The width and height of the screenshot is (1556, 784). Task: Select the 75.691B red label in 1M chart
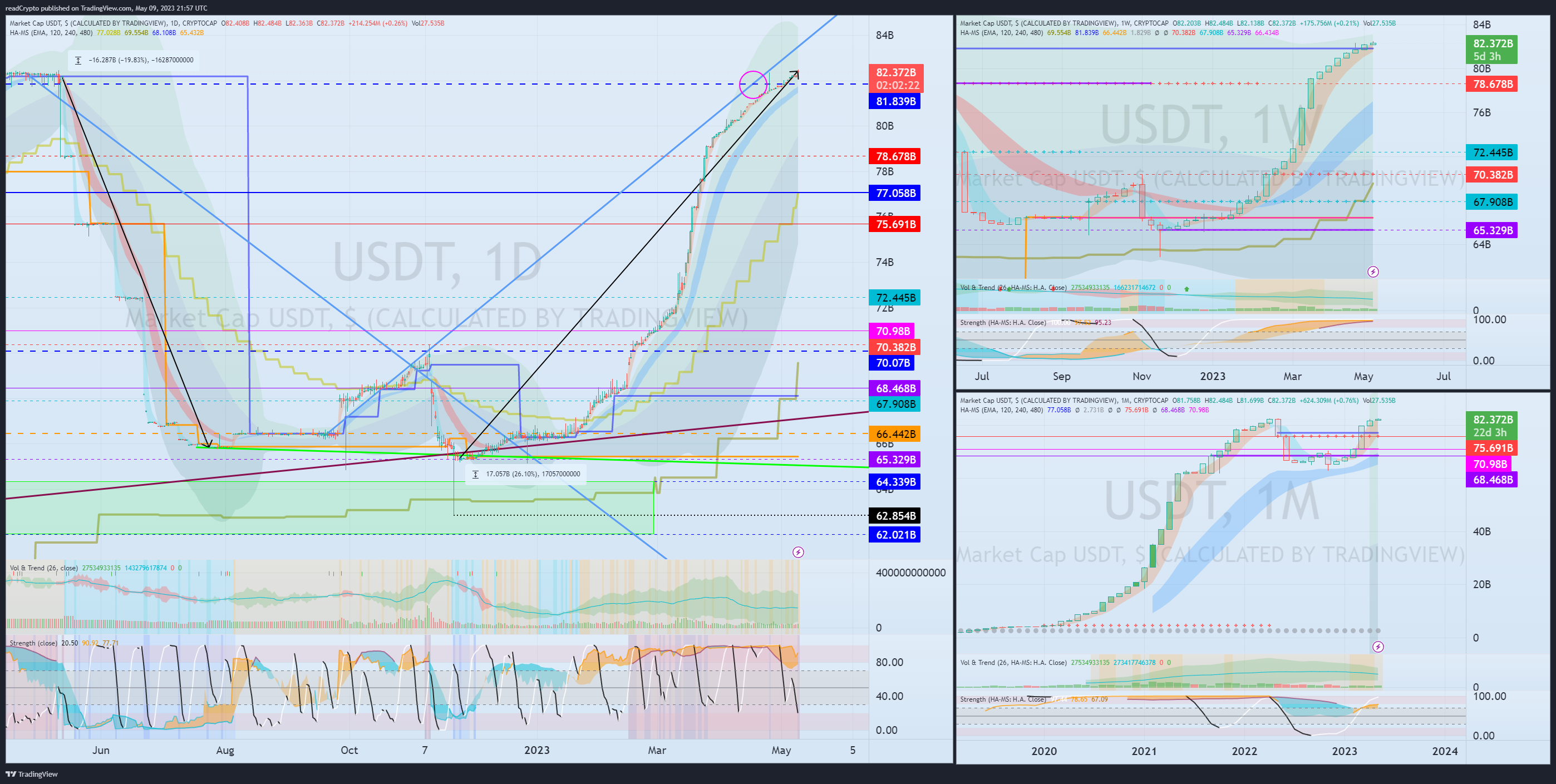[x=1492, y=448]
